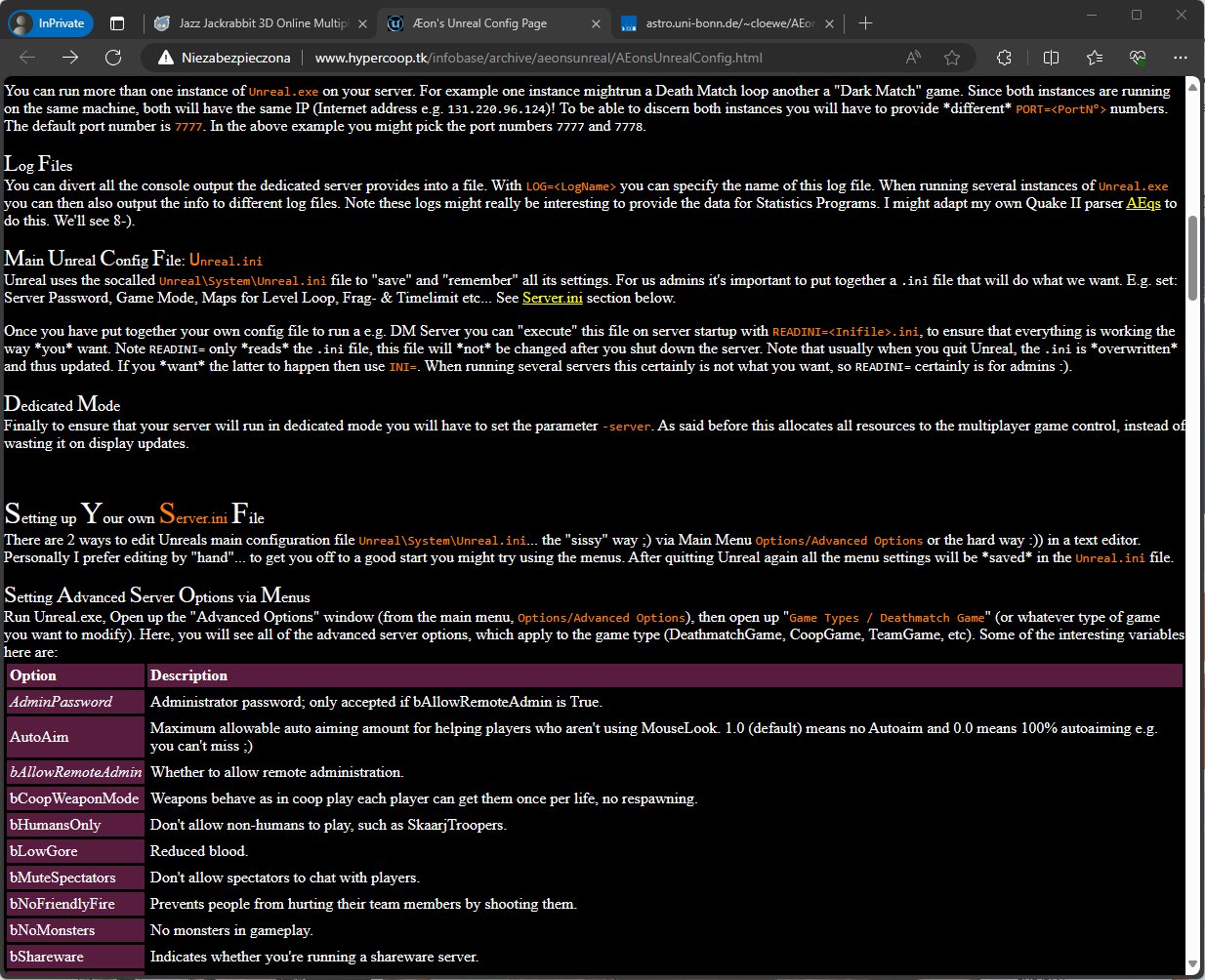The image size is (1205, 980).
Task: Click the address bar URL
Action: point(538,58)
